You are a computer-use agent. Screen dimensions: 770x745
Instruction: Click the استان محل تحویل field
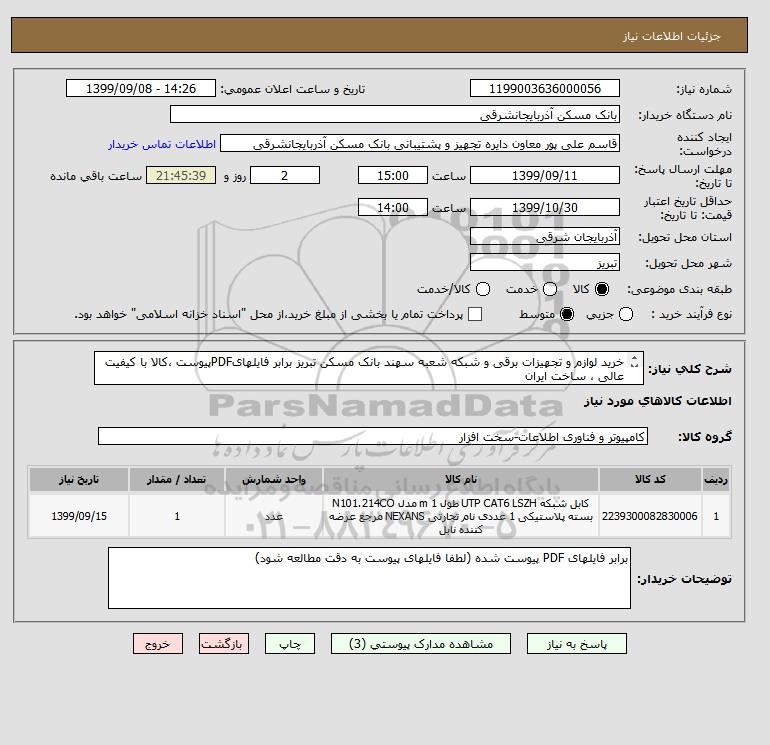point(545,237)
